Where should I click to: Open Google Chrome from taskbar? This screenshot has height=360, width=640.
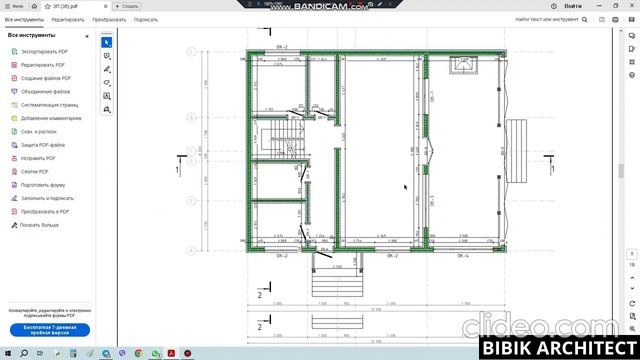tap(138, 353)
